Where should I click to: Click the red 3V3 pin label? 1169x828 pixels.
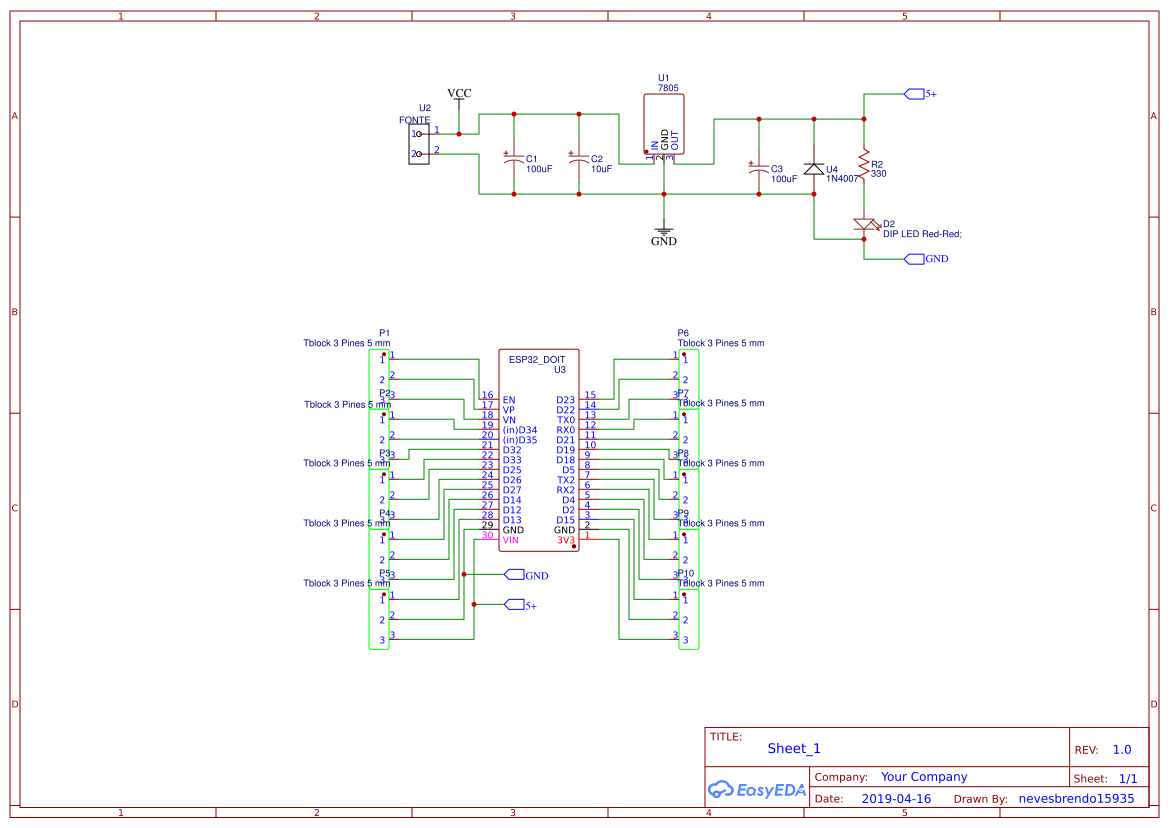pos(566,540)
